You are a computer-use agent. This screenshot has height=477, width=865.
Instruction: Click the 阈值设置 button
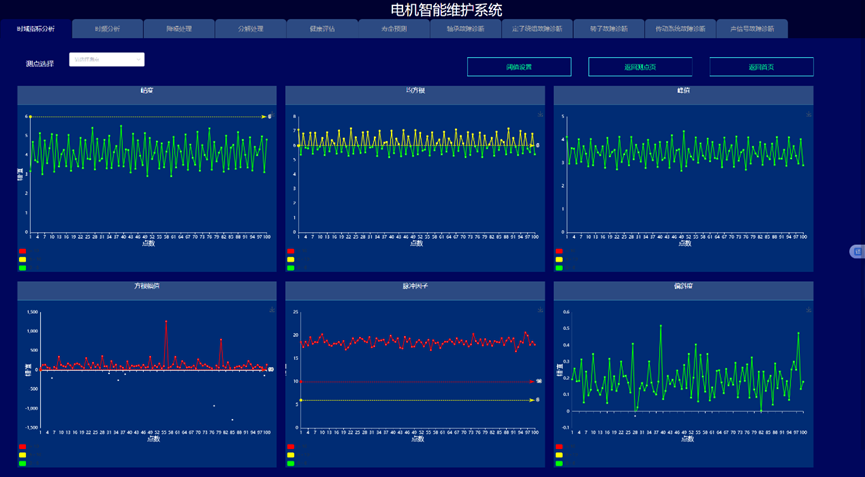click(x=519, y=67)
